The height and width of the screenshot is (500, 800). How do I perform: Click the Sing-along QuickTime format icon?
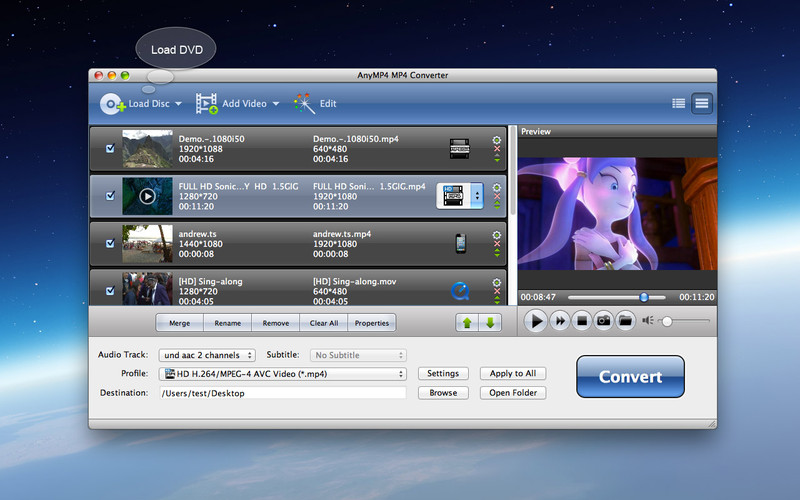460,291
